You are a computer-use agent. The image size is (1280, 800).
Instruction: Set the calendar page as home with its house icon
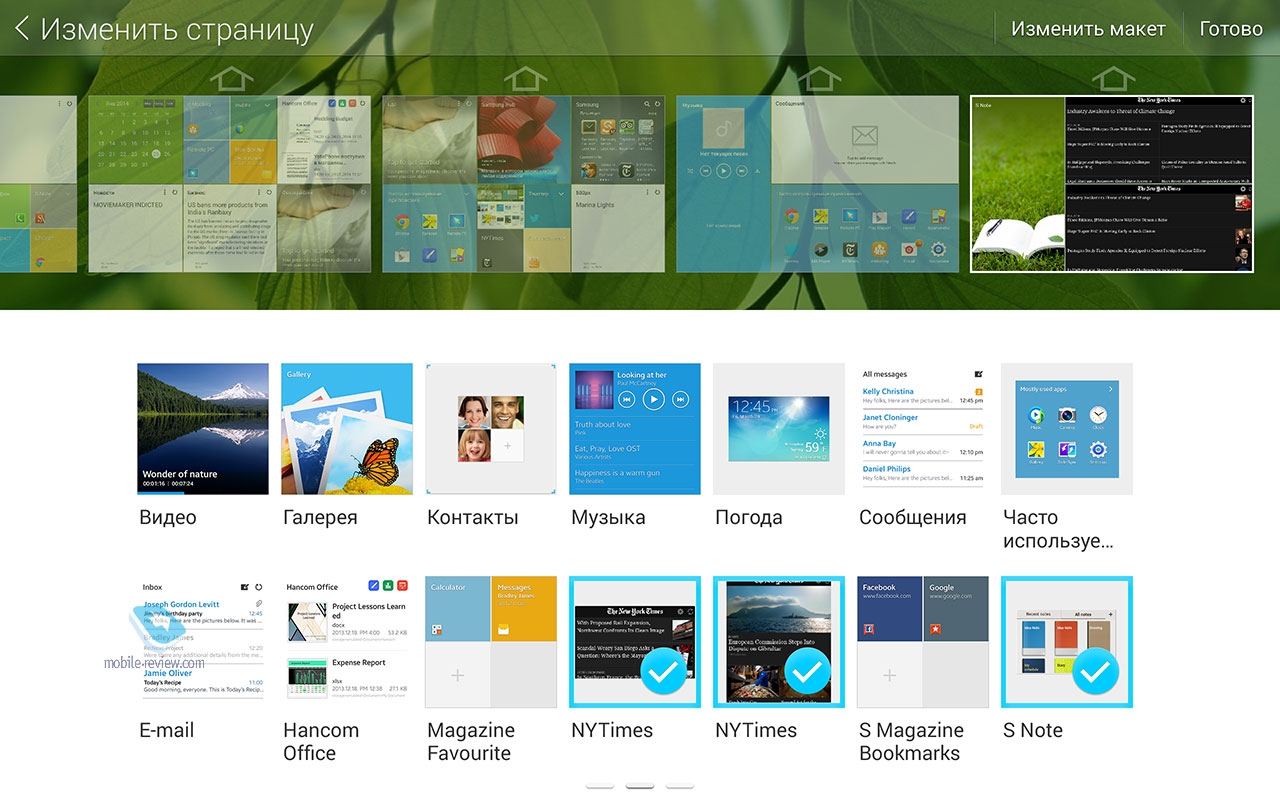click(x=233, y=78)
